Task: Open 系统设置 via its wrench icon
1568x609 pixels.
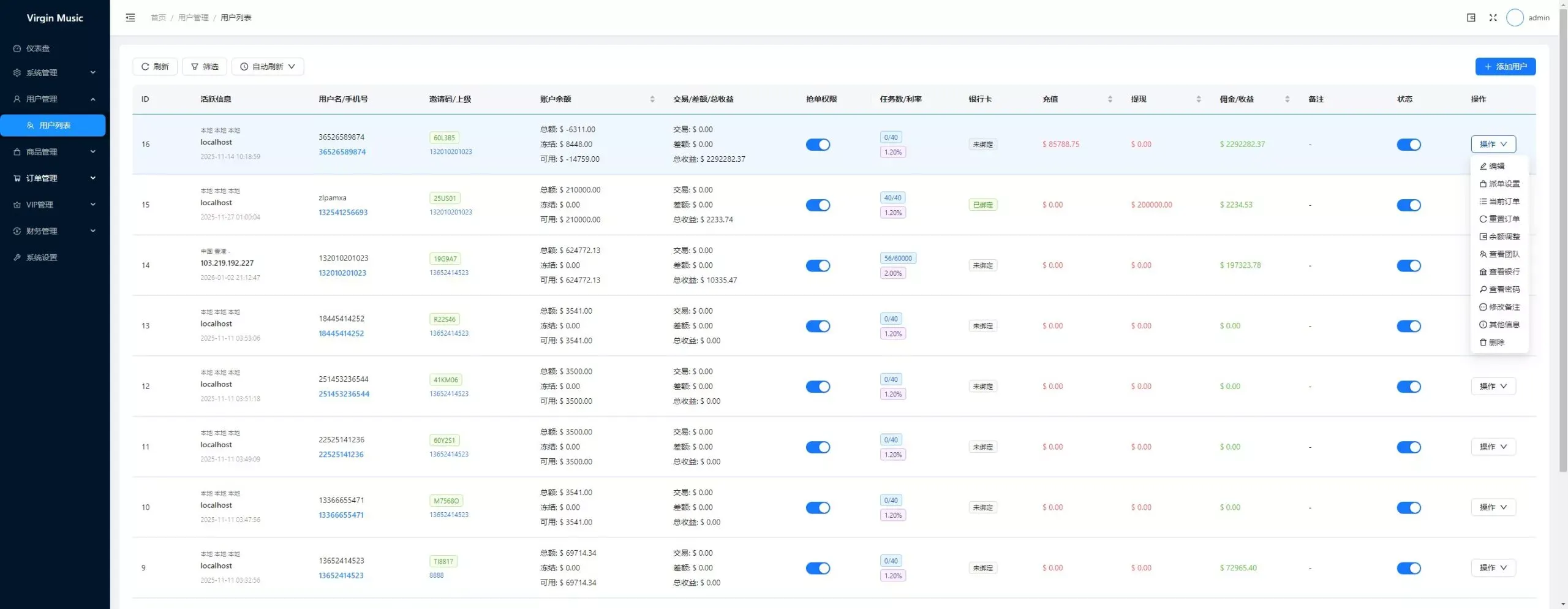Action: 17,257
